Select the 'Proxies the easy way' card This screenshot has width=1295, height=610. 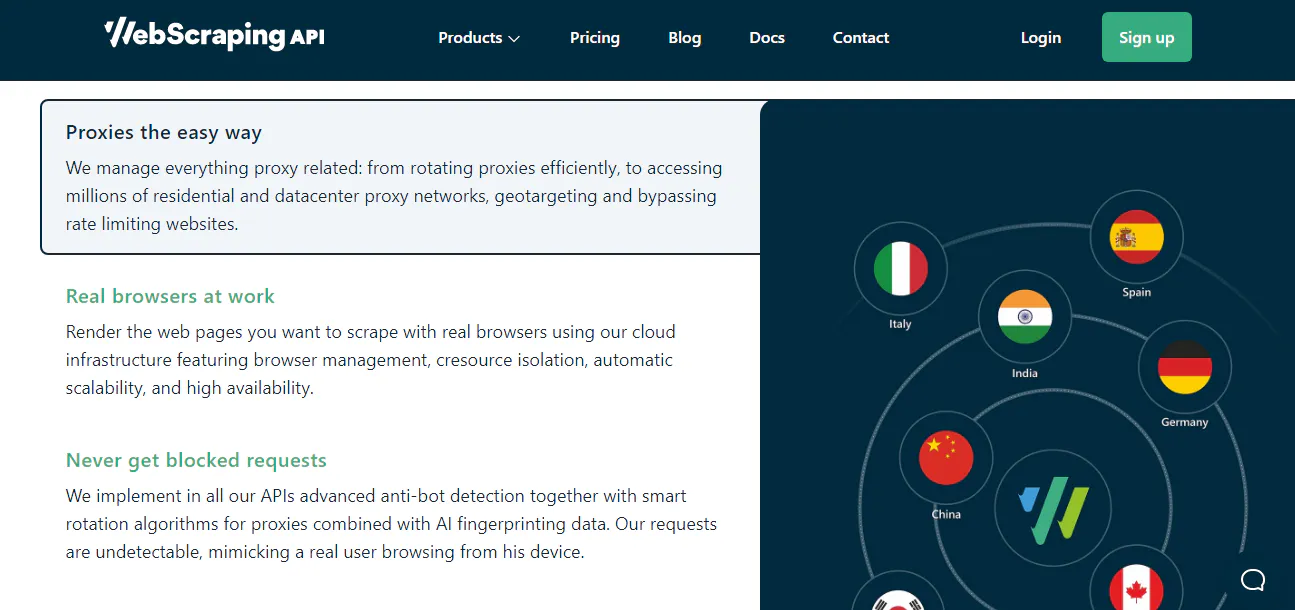click(x=399, y=177)
